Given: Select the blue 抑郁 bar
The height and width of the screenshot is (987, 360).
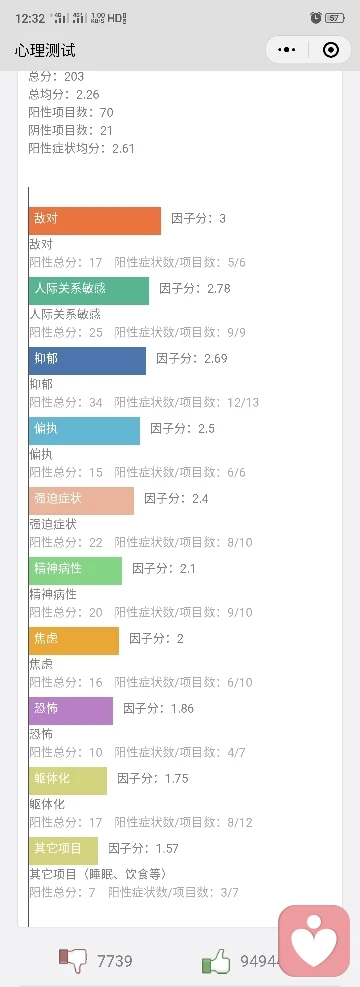Looking at the screenshot, I should click(x=87, y=361).
